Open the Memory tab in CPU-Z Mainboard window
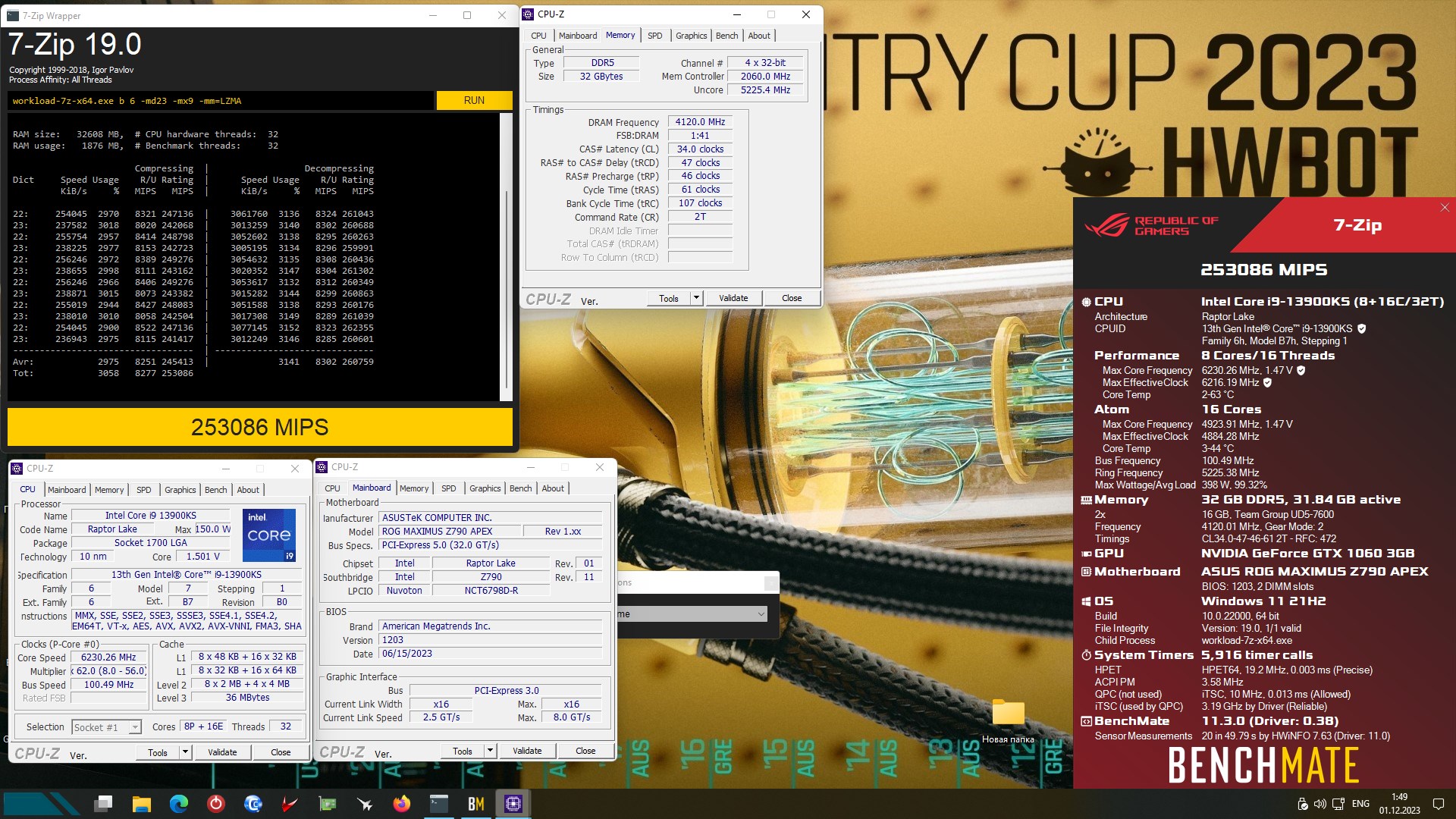The width and height of the screenshot is (1456, 819). pyautogui.click(x=414, y=488)
